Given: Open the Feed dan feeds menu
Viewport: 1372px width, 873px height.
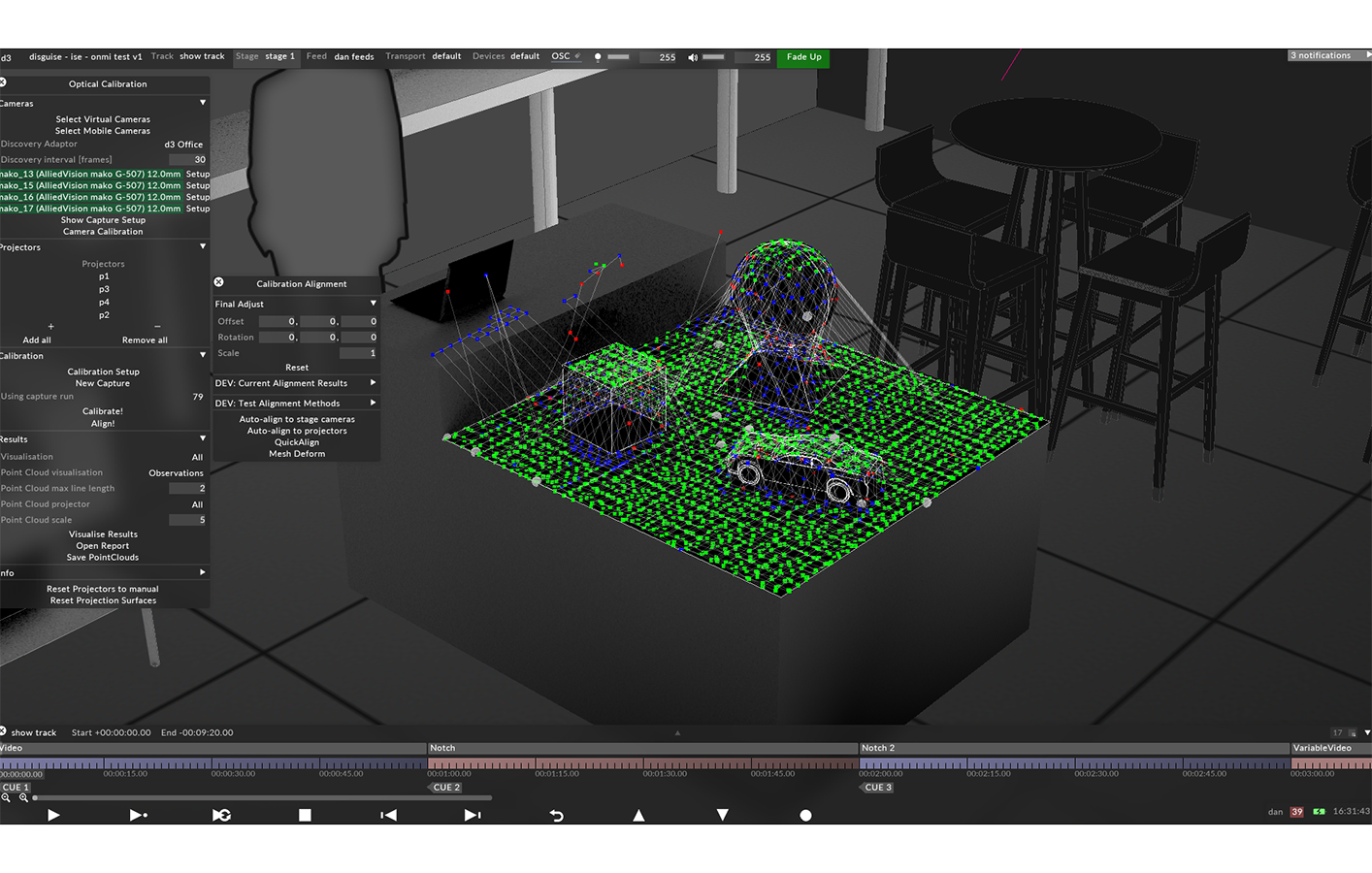Looking at the screenshot, I should pos(340,56).
